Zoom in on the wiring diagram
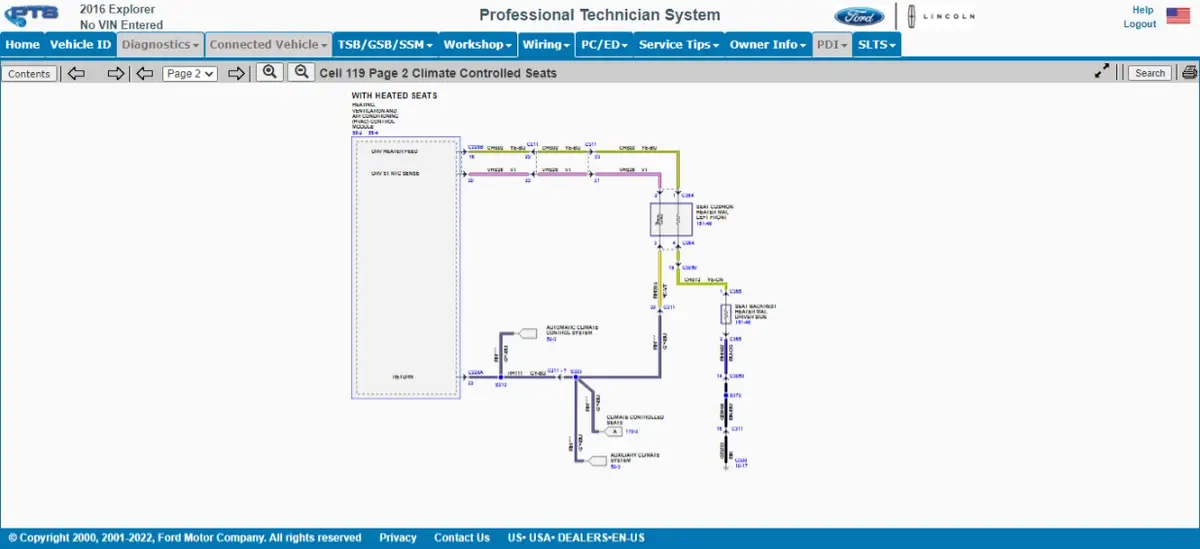The image size is (1200, 549). (269, 72)
